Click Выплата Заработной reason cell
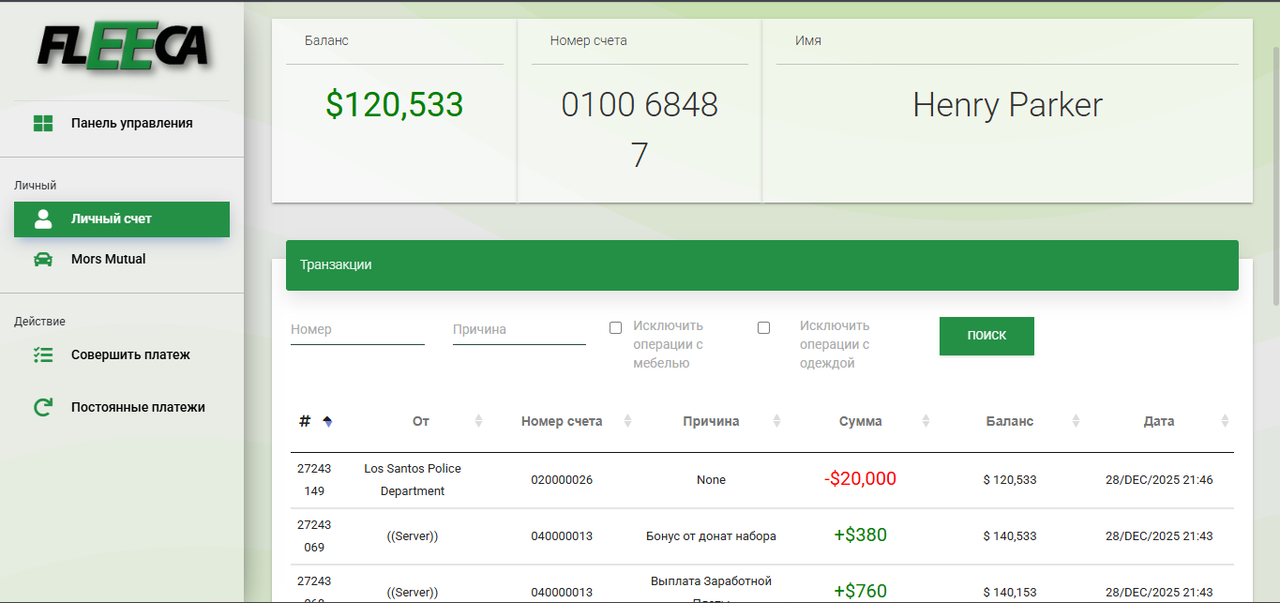The height and width of the screenshot is (603, 1280). pyautogui.click(x=711, y=589)
